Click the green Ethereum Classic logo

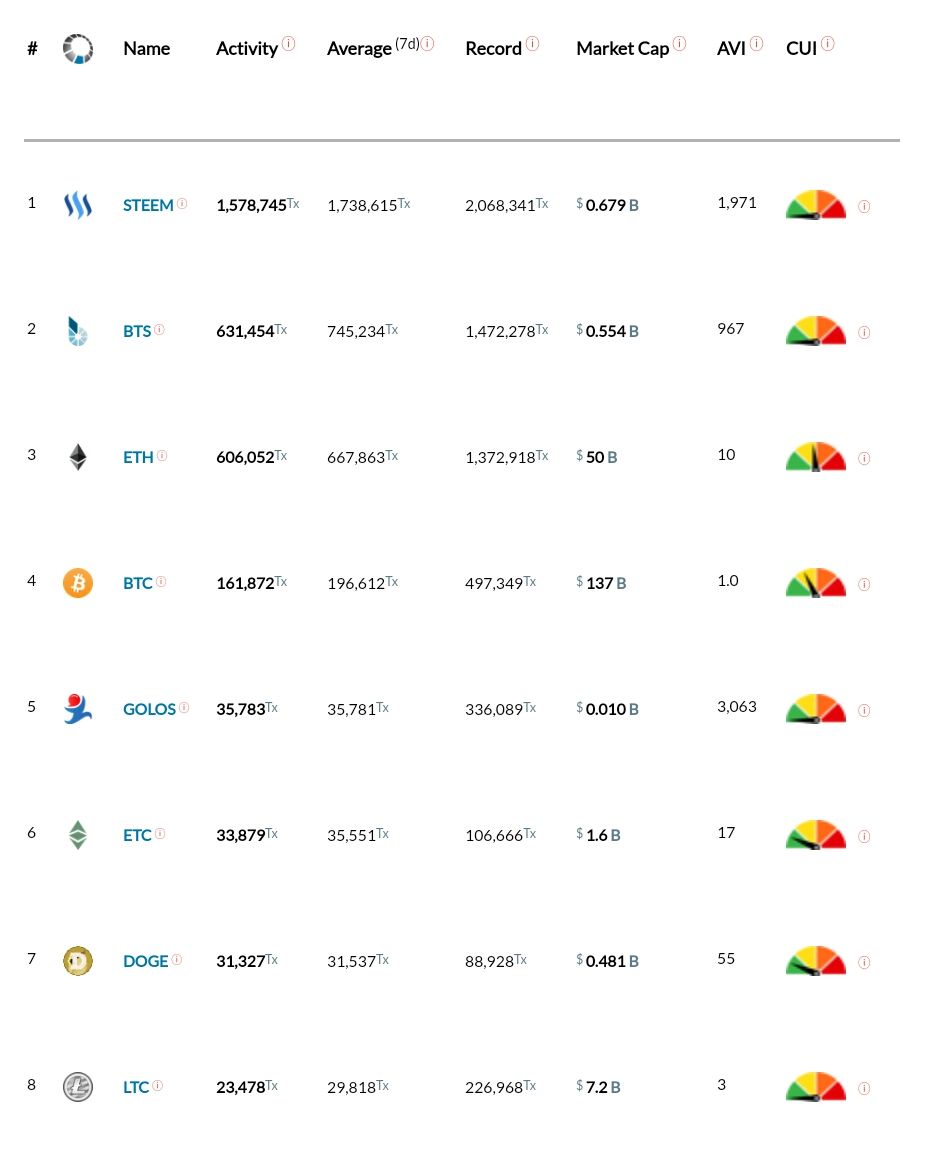pos(78,835)
